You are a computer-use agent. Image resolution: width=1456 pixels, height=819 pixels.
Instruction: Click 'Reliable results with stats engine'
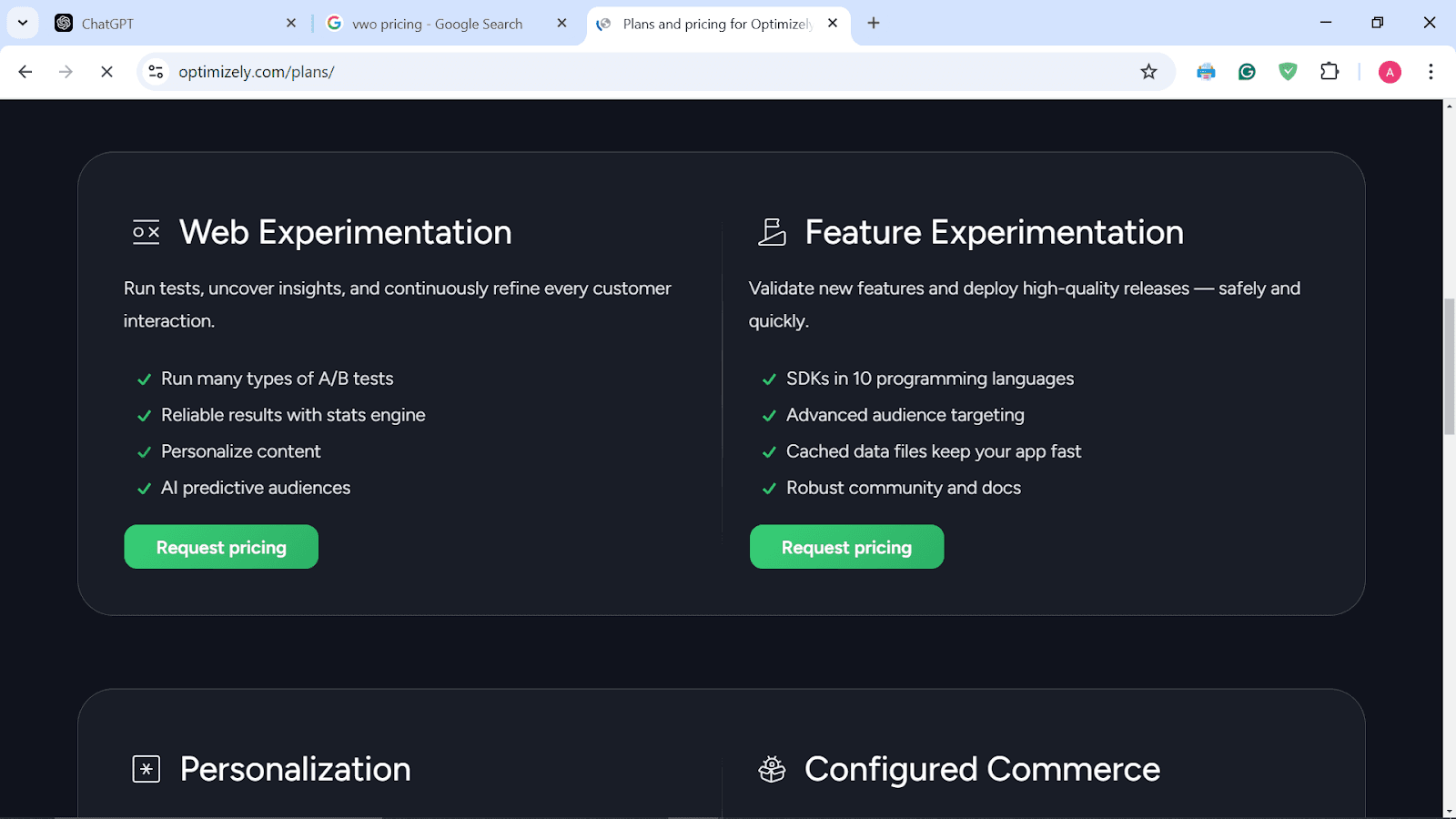(x=293, y=415)
